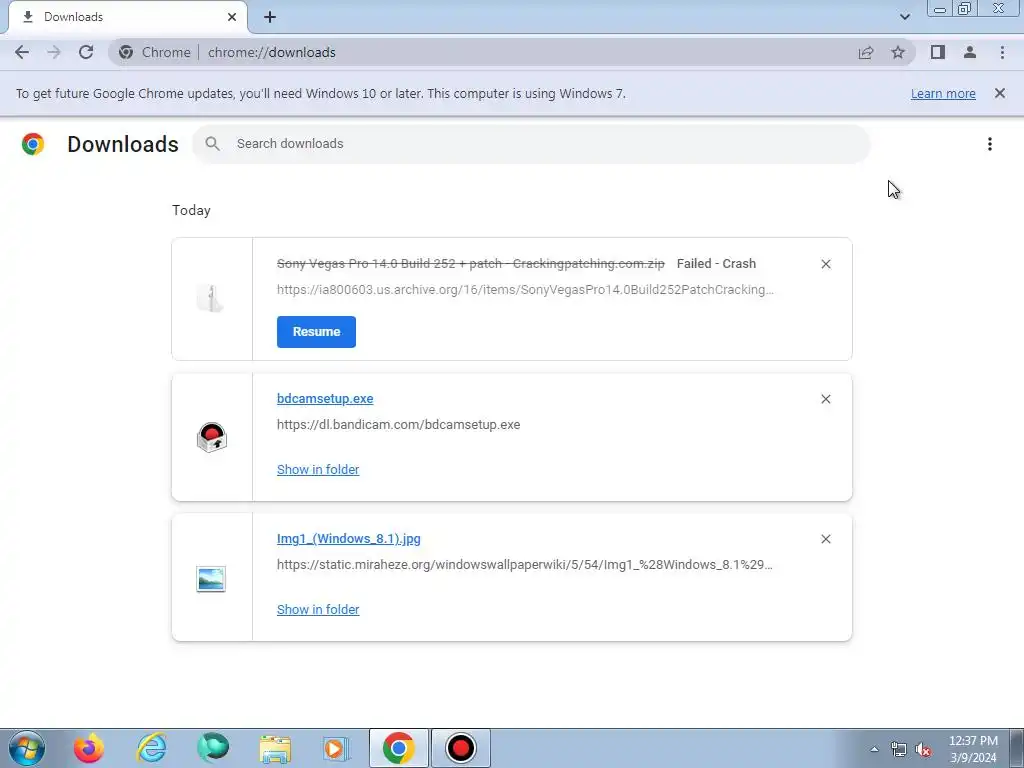This screenshot has height=768, width=1024.
Task: Open Windows Explorer from taskbar
Action: pyautogui.click(x=275, y=748)
